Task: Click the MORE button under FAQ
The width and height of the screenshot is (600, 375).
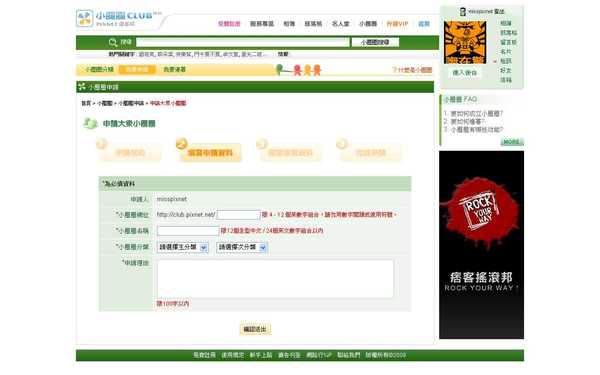Action: tap(512, 142)
